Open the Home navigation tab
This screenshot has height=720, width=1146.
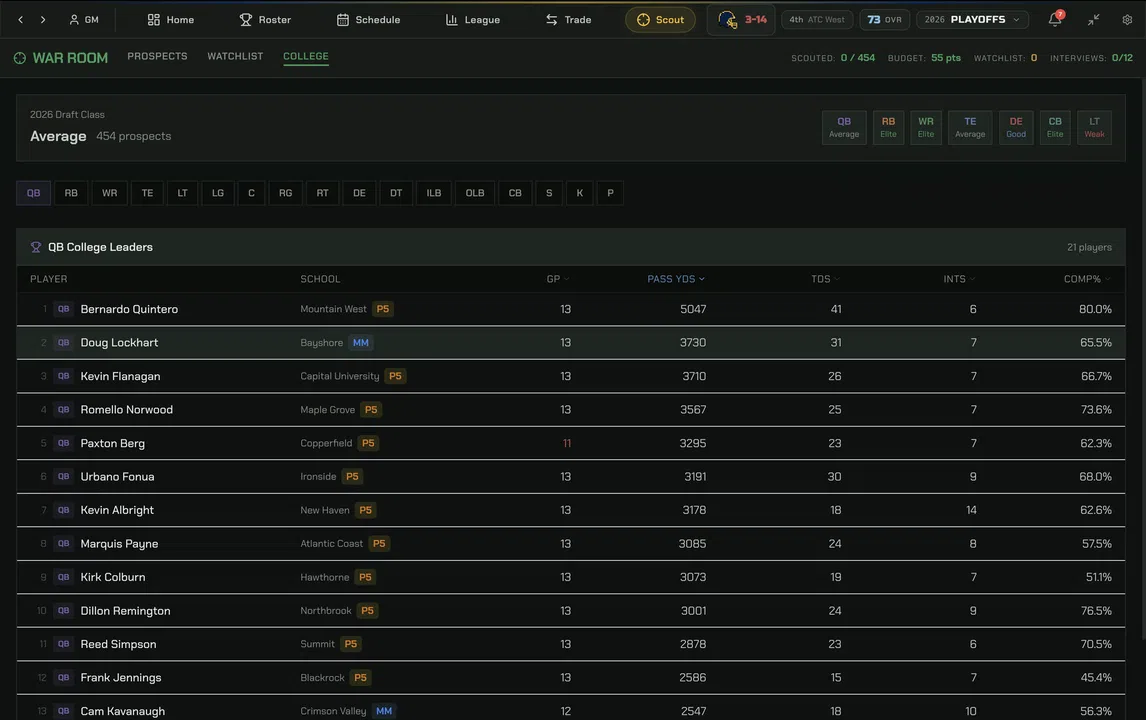click(171, 20)
